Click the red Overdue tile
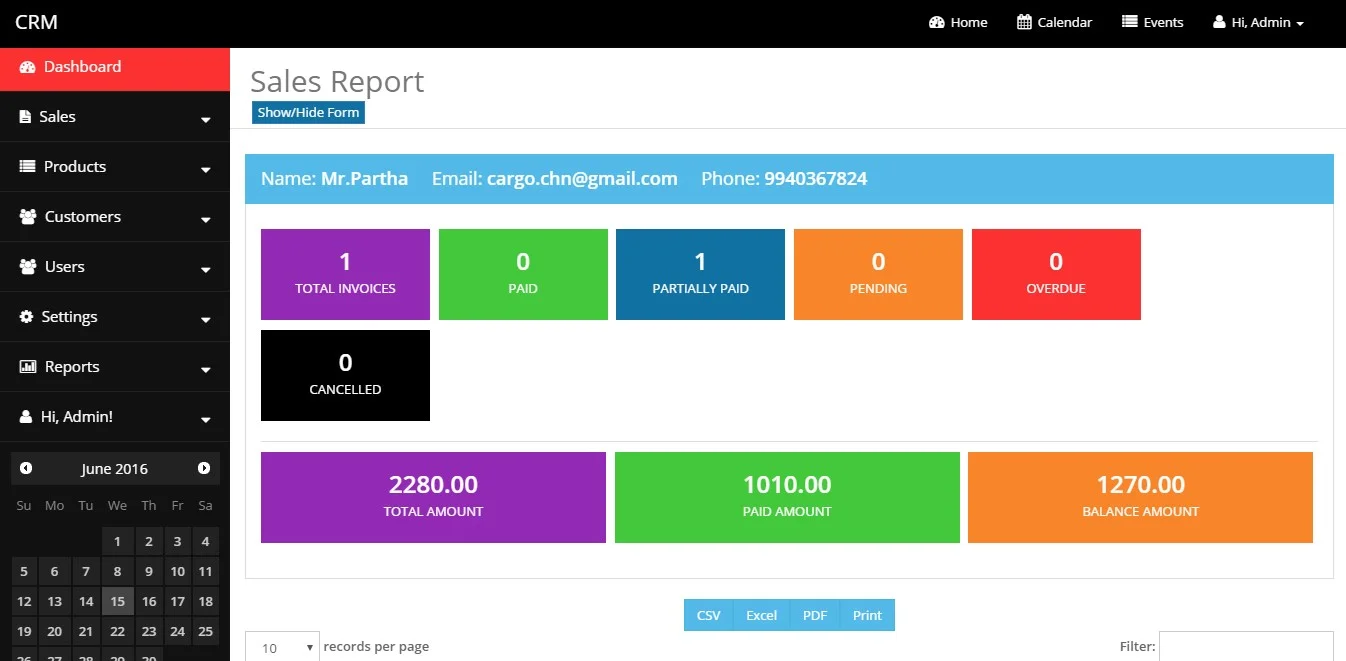 click(x=1056, y=274)
